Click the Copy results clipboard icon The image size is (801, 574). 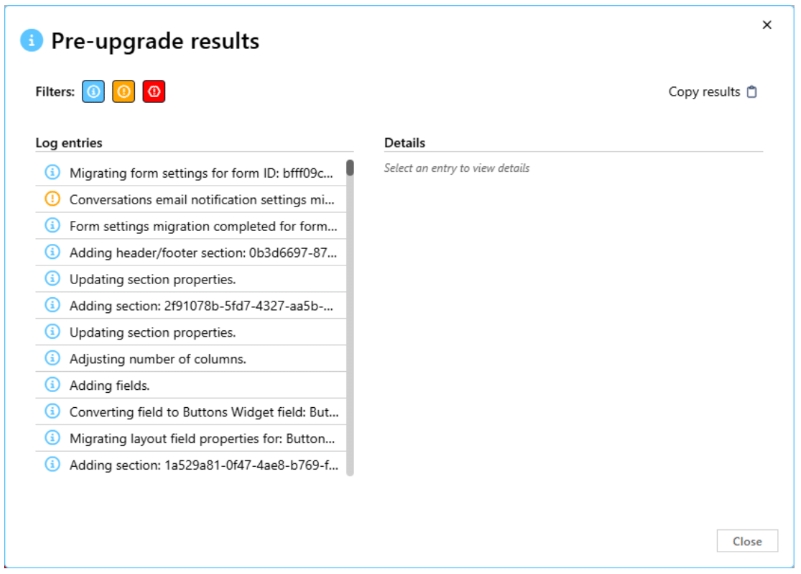[x=752, y=92]
